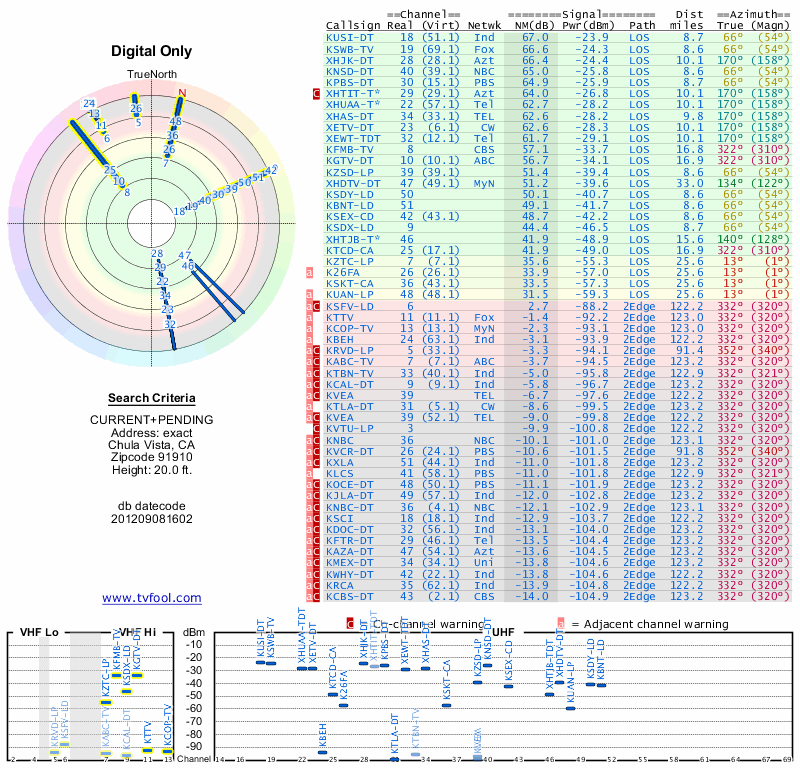The width and height of the screenshot is (800, 768).
Task: Click the KZTC-LP marker in the VHF Hi chart
Action: (x=106, y=703)
